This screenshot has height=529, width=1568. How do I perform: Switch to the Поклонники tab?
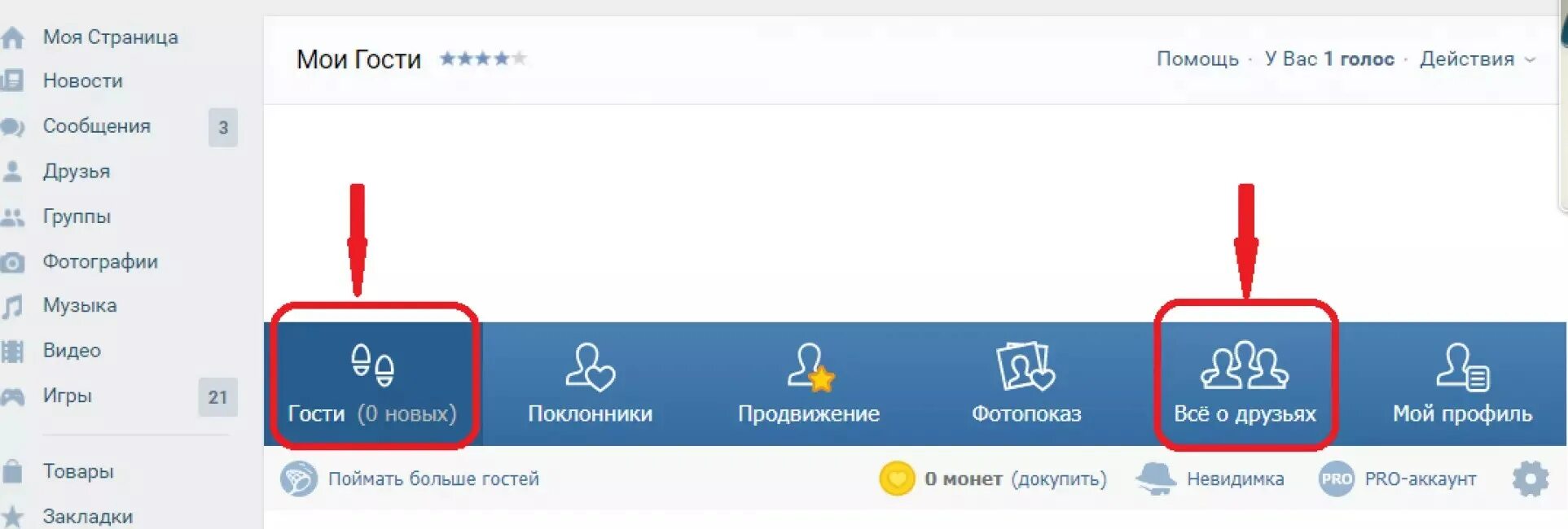pyautogui.click(x=591, y=384)
